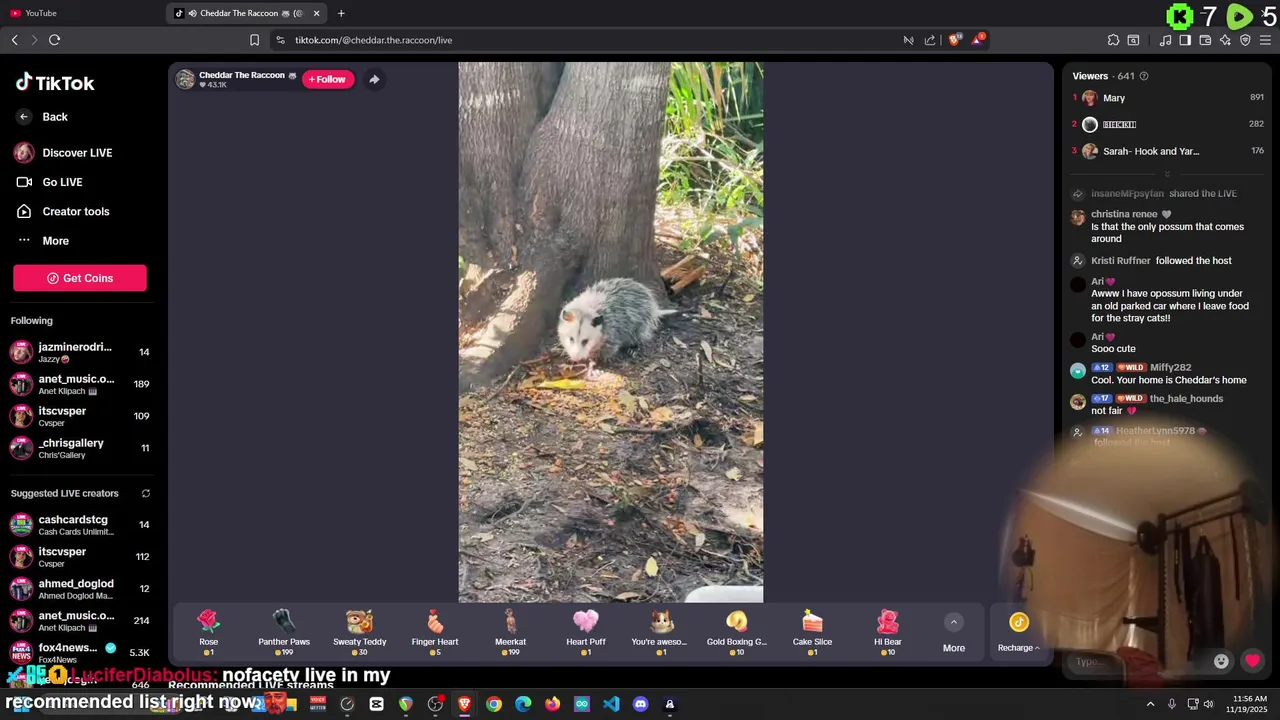Navigate back in browser
1280x720 pixels.
pos(14,40)
